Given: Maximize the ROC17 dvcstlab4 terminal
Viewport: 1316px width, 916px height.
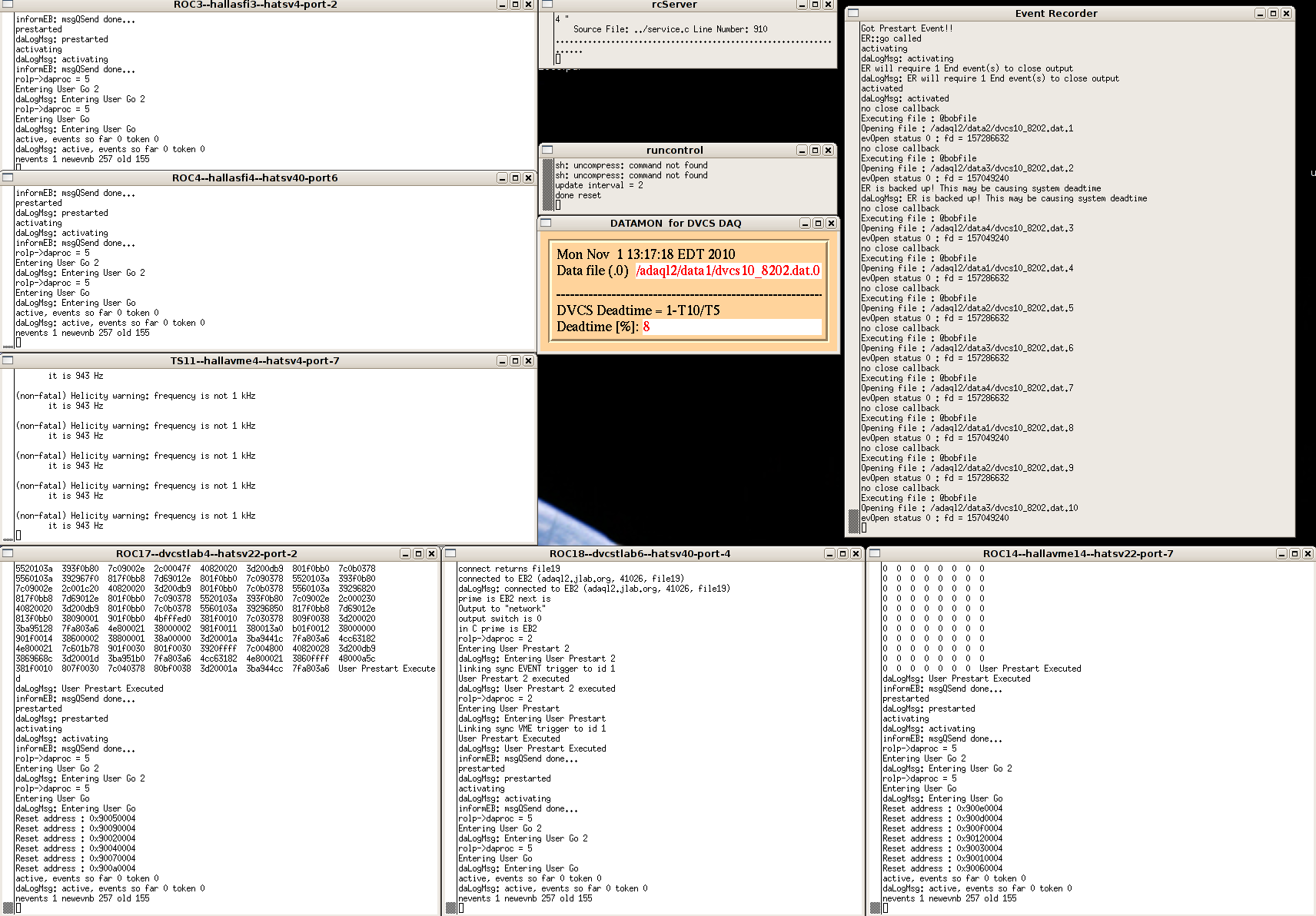Looking at the screenshot, I should coord(418,553).
